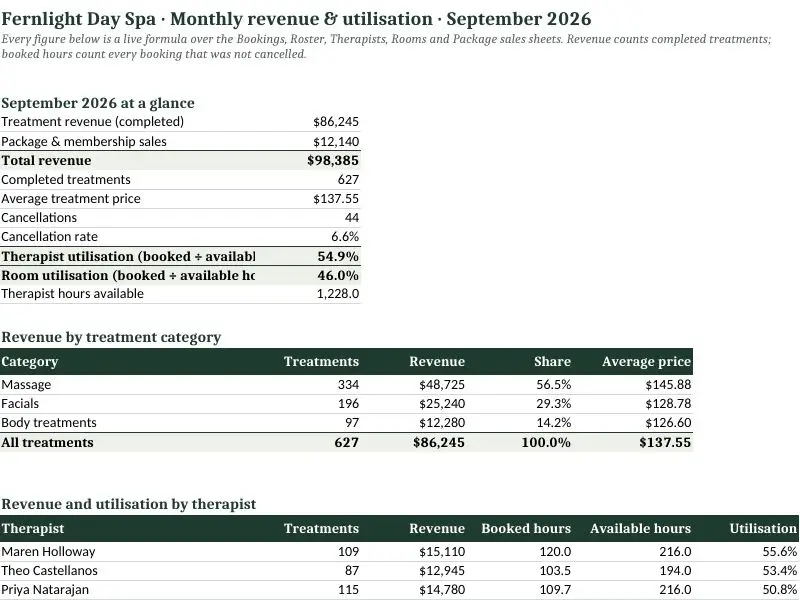Viewport: 800px width, 600px height.
Task: Select Massage average price $145.88
Action: (668, 384)
